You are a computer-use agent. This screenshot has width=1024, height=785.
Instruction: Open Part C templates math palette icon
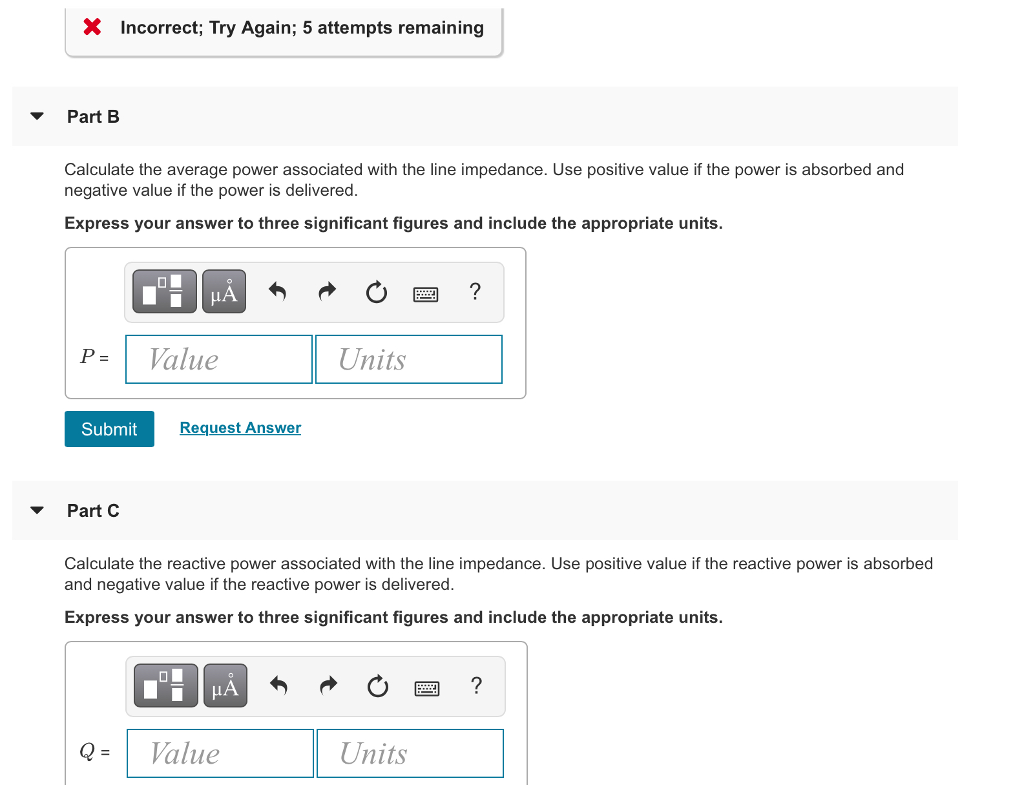(166, 686)
